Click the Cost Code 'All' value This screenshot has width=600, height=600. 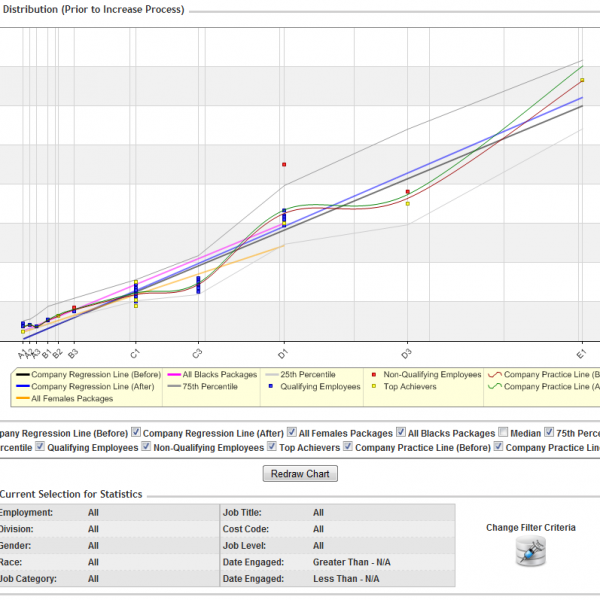(x=318, y=529)
